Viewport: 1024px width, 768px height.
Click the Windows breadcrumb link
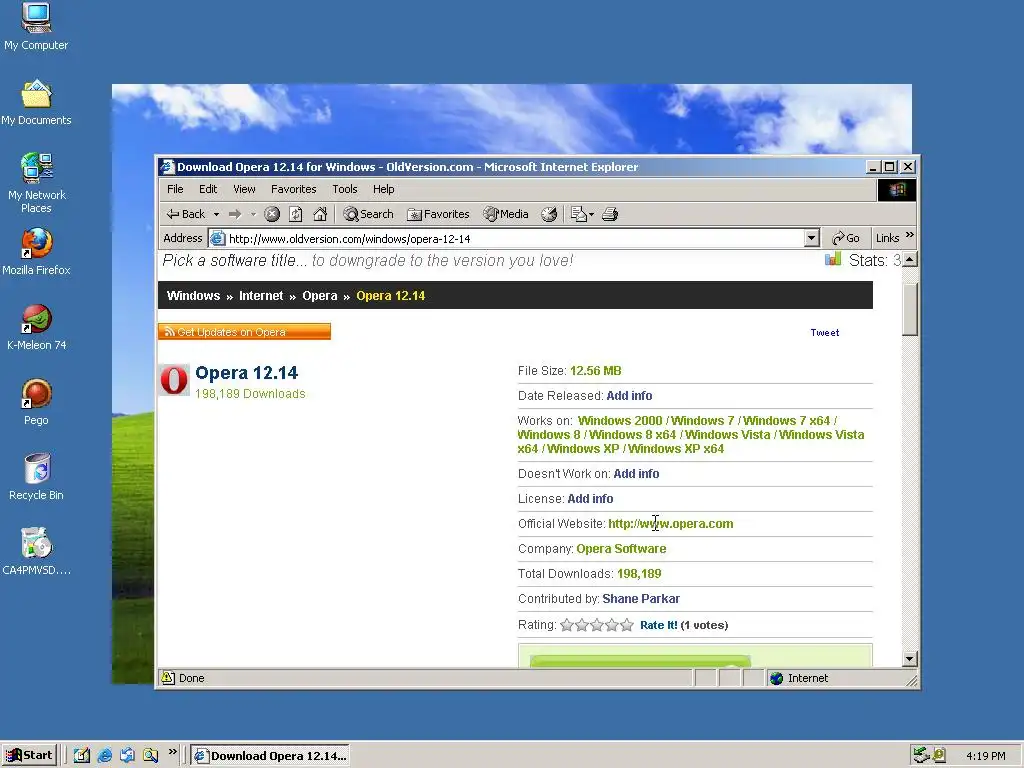(x=193, y=296)
